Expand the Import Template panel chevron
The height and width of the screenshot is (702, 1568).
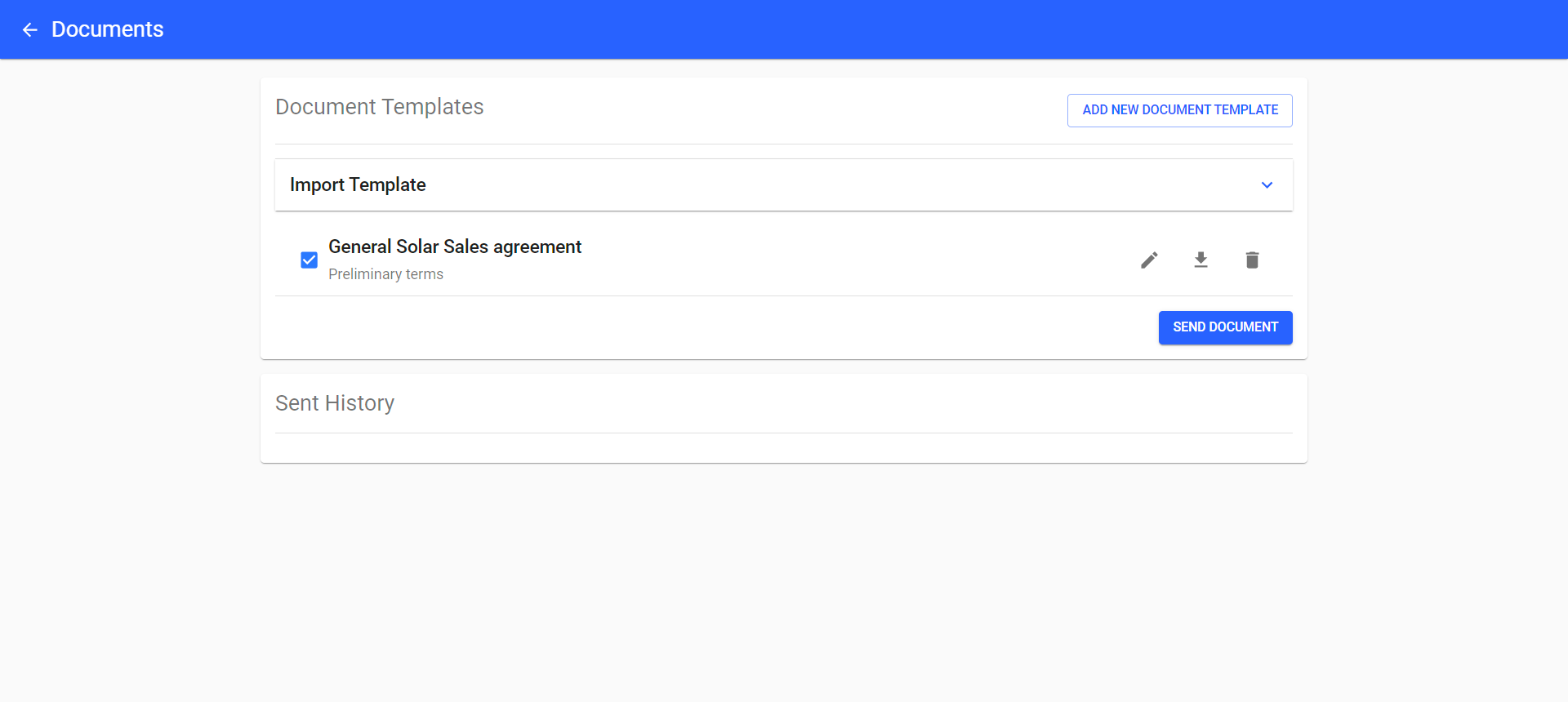click(1267, 185)
